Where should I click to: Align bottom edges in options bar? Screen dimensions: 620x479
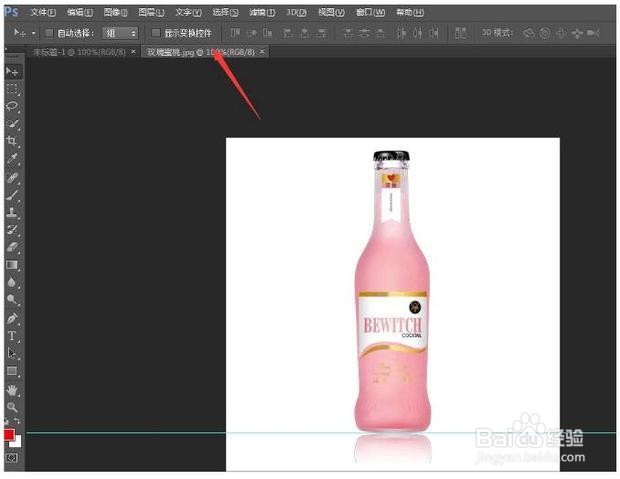[x=268, y=33]
